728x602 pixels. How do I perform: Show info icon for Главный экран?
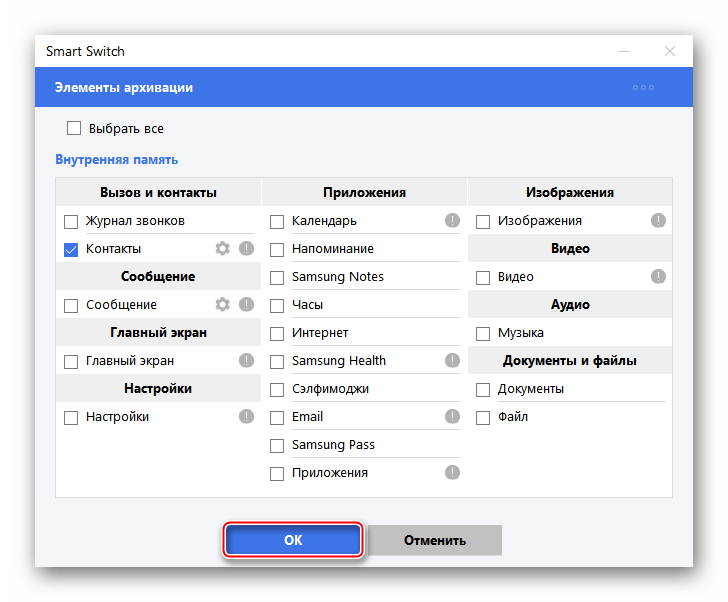pyautogui.click(x=247, y=361)
